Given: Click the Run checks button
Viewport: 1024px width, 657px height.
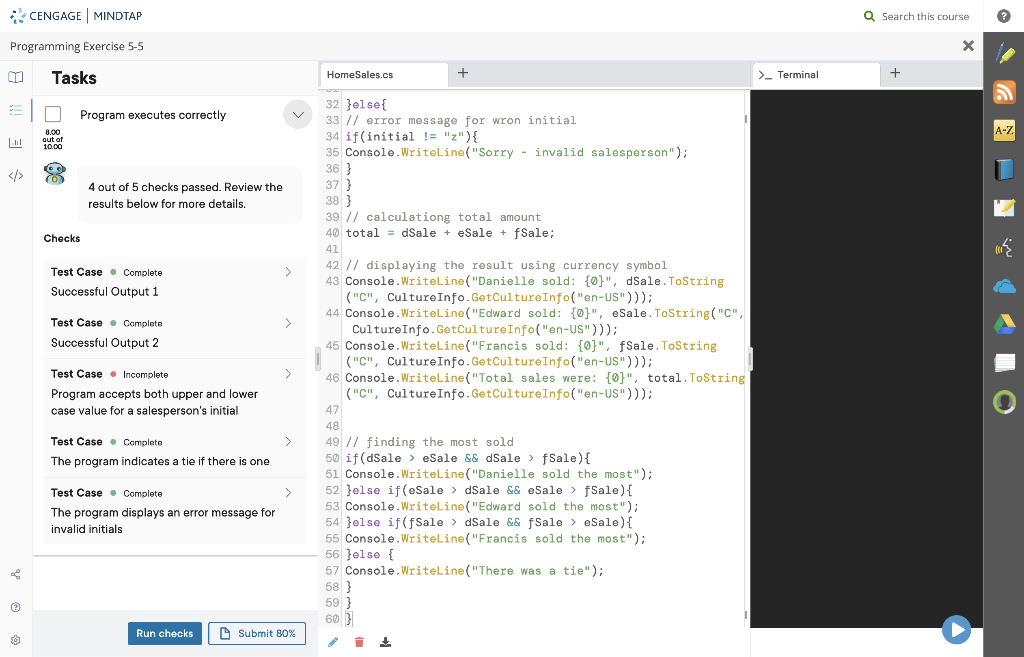Looking at the screenshot, I should pos(164,633).
